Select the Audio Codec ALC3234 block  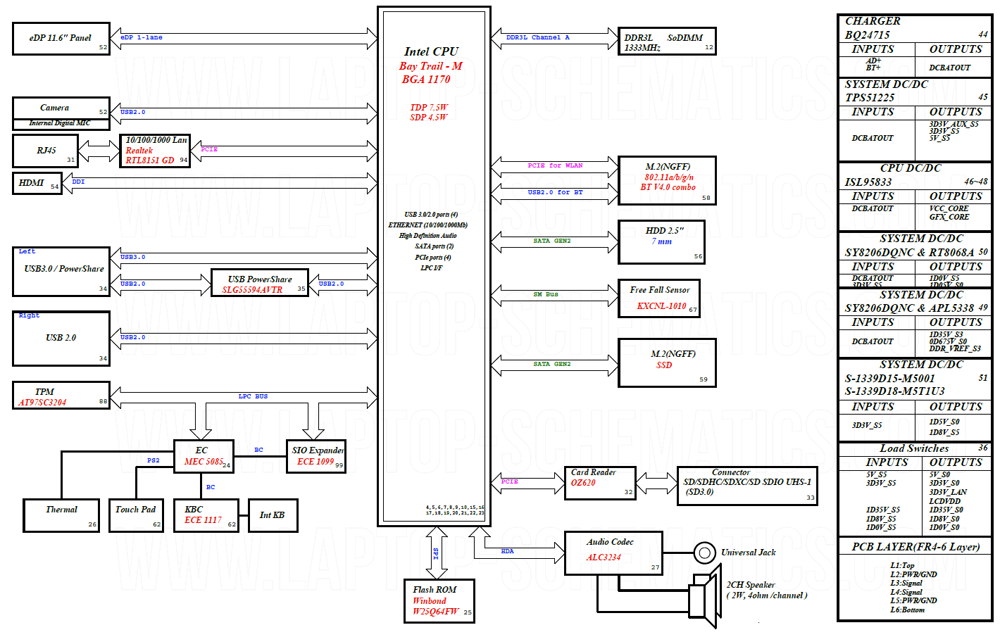(x=614, y=553)
